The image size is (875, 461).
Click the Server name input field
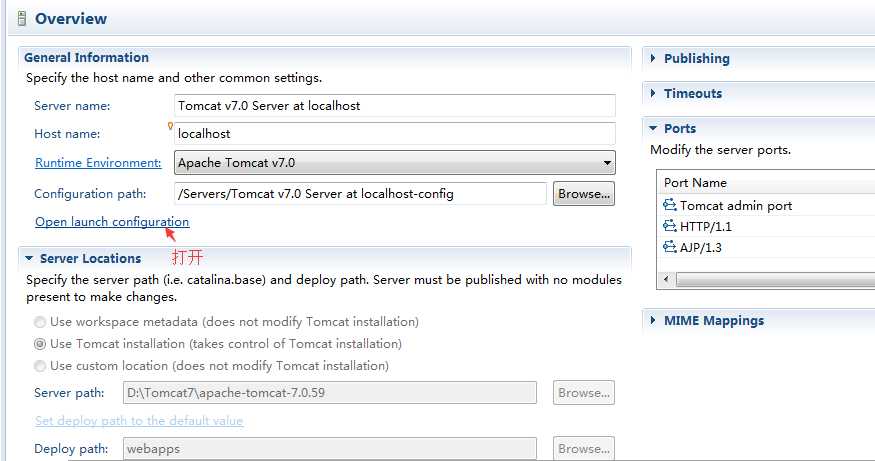tap(395, 105)
